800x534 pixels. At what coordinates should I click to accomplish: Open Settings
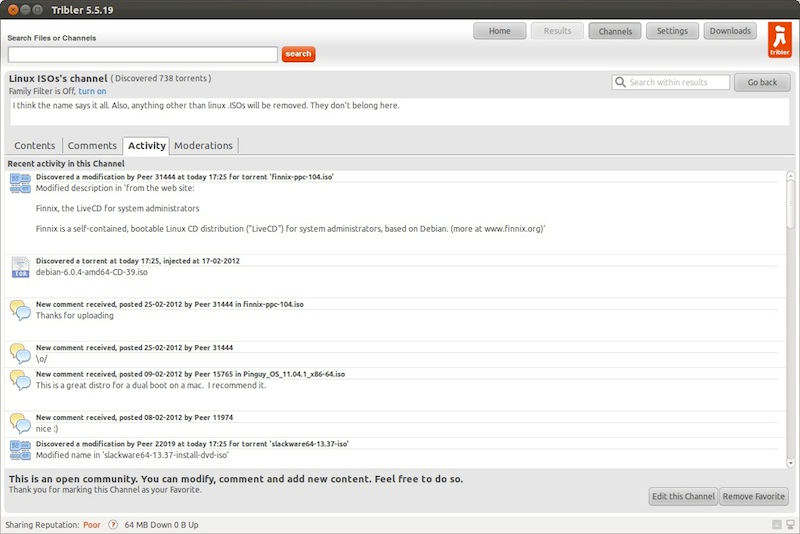tap(672, 31)
